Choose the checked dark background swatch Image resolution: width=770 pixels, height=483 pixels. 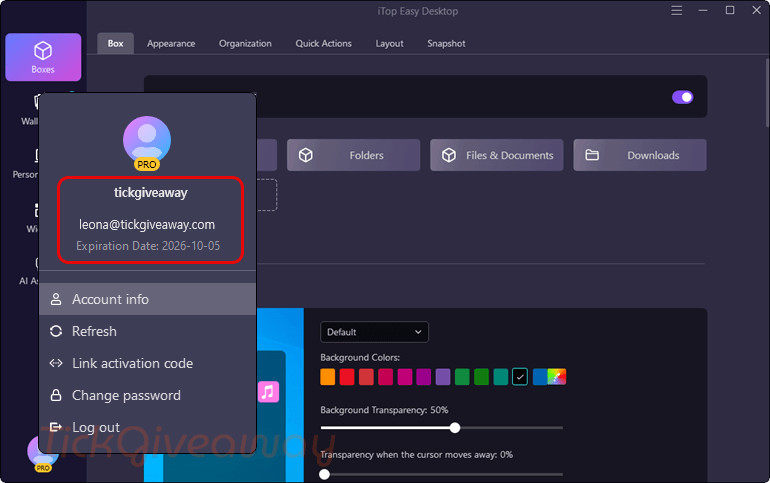click(520, 377)
